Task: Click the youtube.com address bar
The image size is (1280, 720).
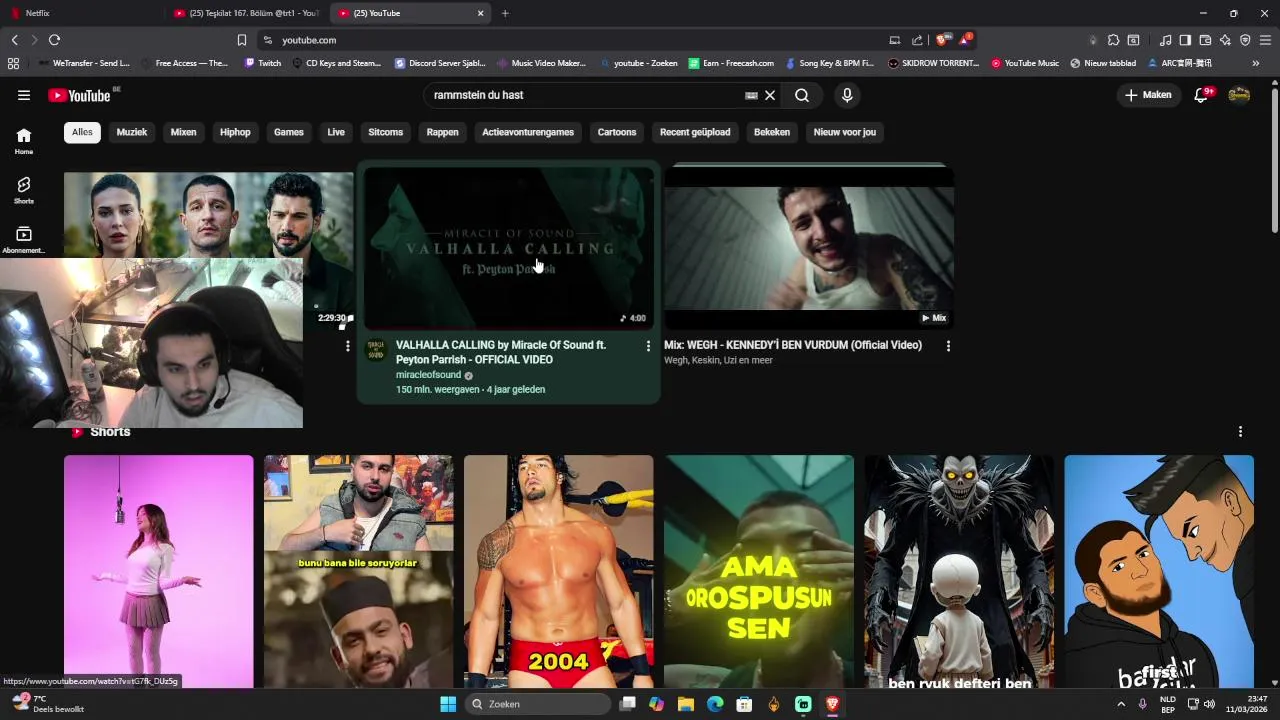Action: tap(575, 40)
